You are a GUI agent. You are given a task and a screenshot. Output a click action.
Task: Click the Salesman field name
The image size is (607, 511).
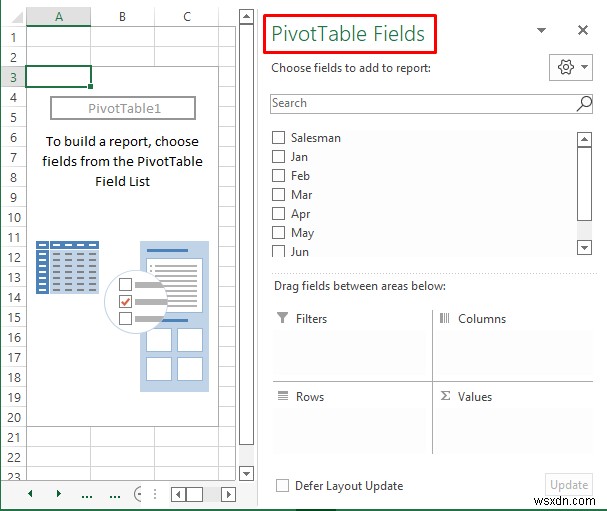point(316,138)
